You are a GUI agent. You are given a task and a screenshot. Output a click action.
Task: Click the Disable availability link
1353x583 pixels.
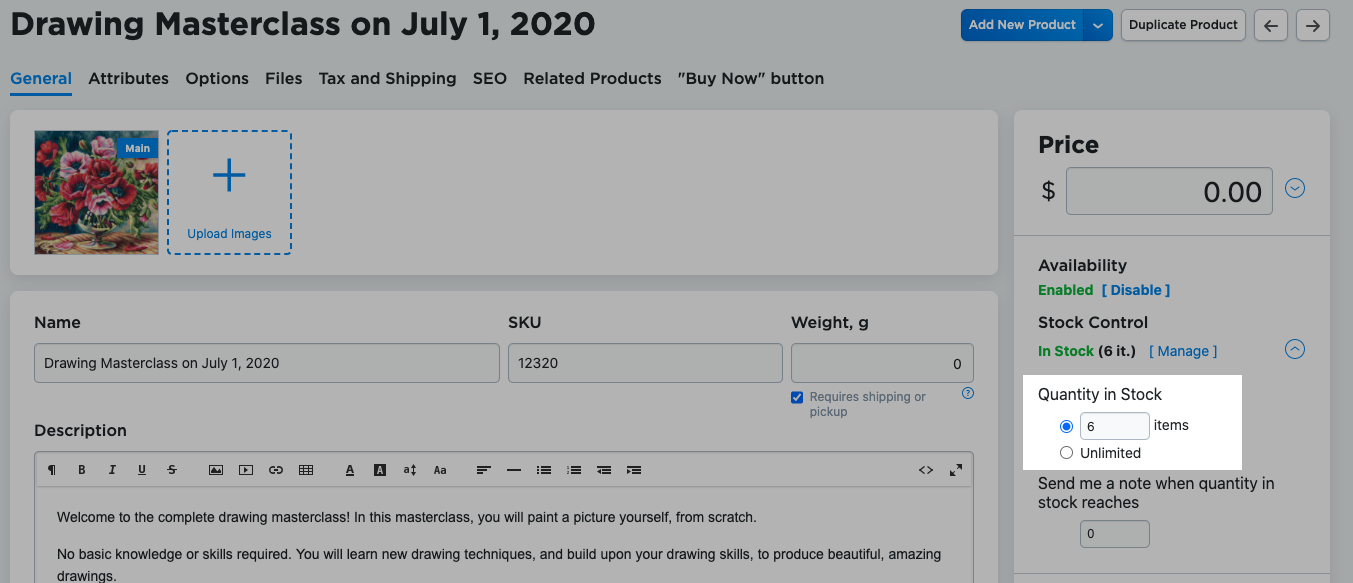tap(1135, 290)
